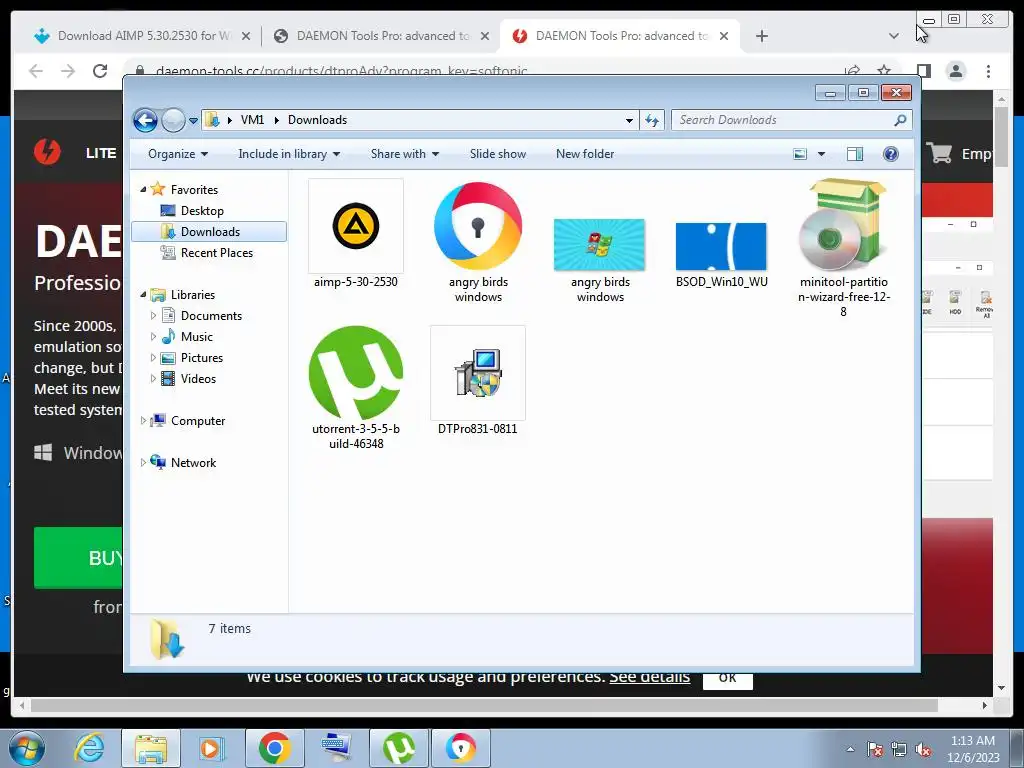Select the BSOD_Win10_WU image file
The width and height of the screenshot is (1024, 768).
click(721, 246)
